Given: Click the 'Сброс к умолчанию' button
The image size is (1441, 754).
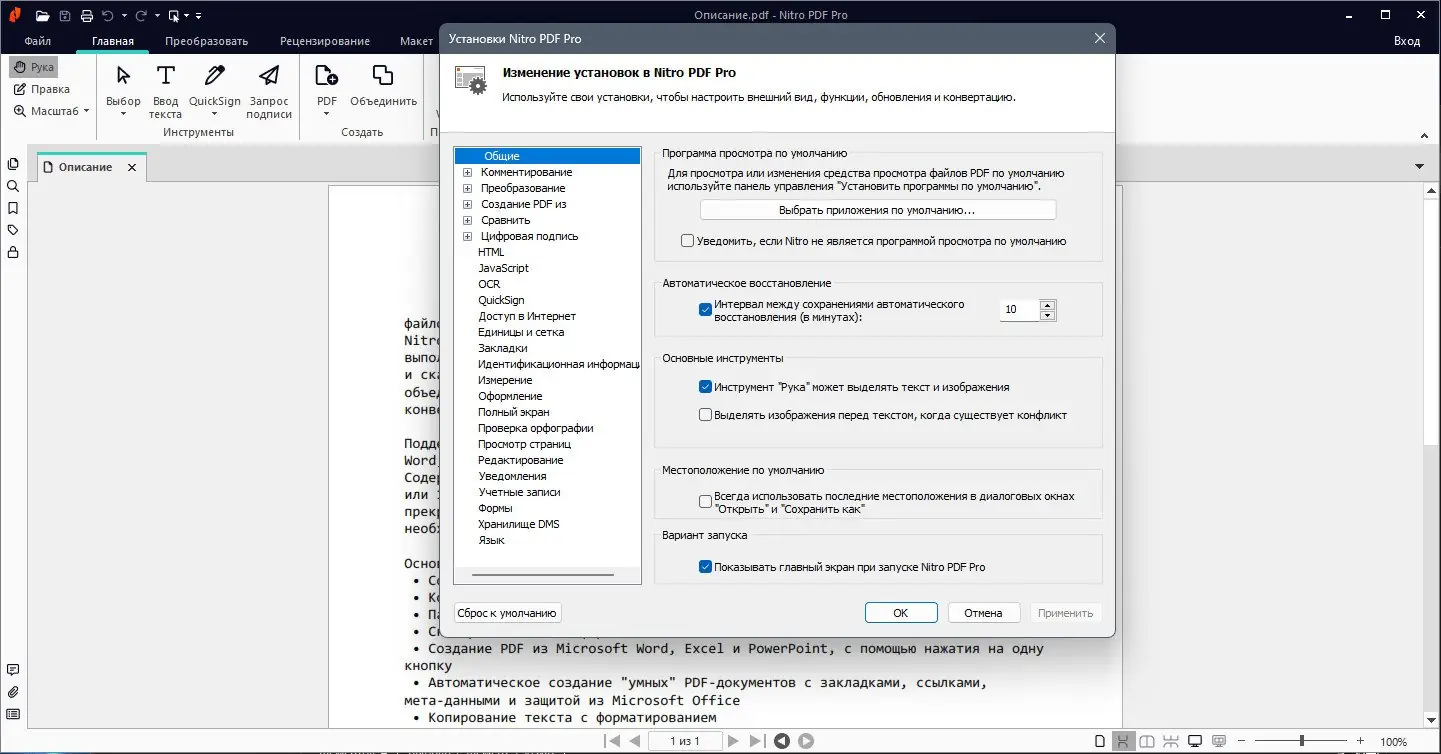Looking at the screenshot, I should [507, 612].
